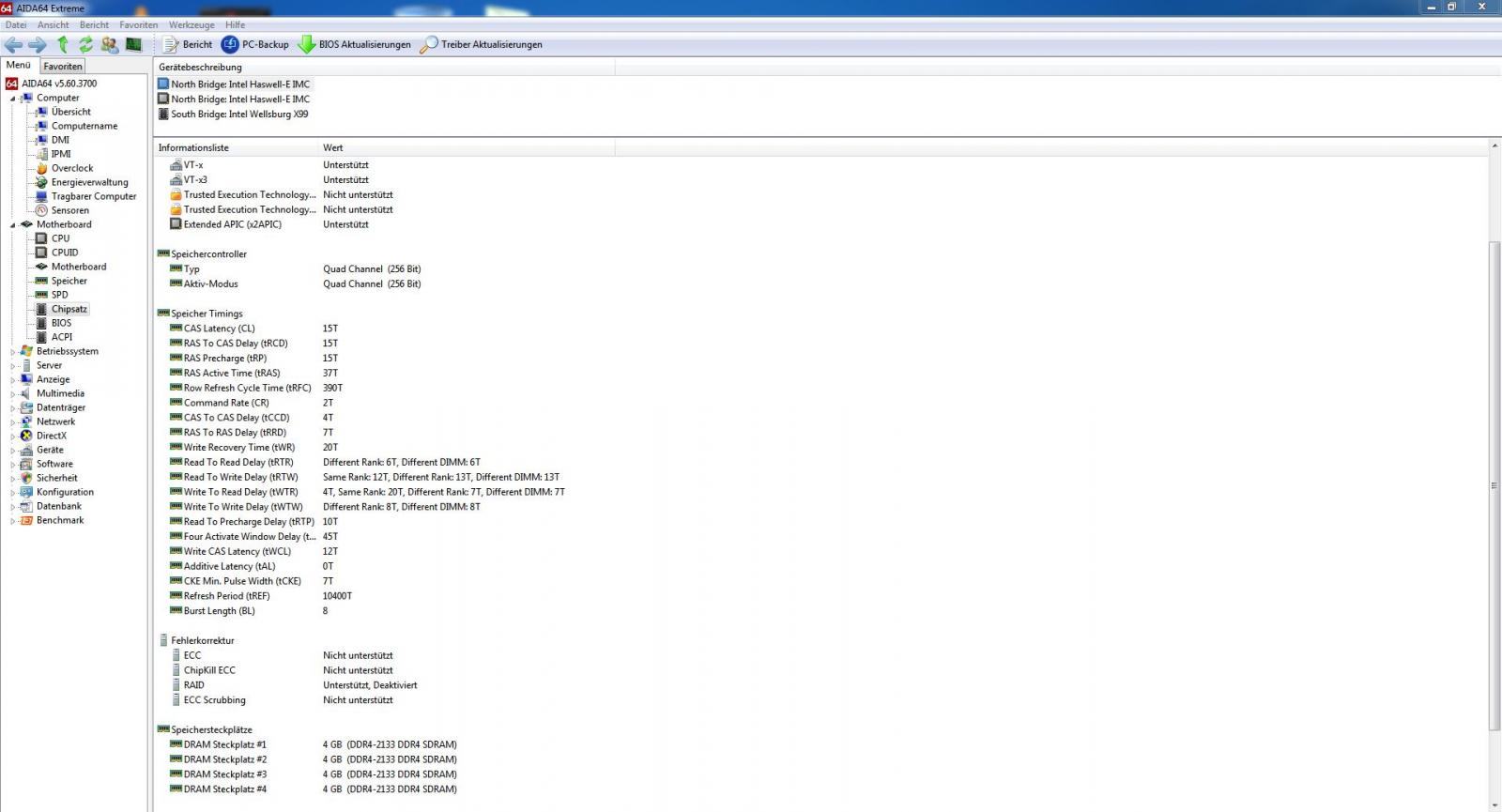Click the Gerätebeschreibung column header
The image size is (1502, 812).
point(385,67)
